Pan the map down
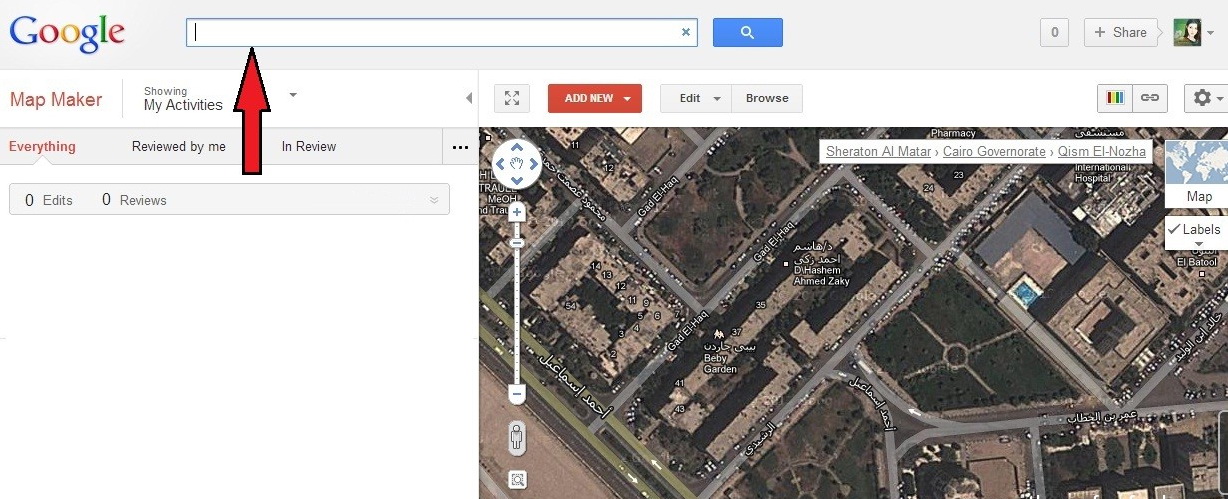1228x499 pixels. tap(517, 181)
